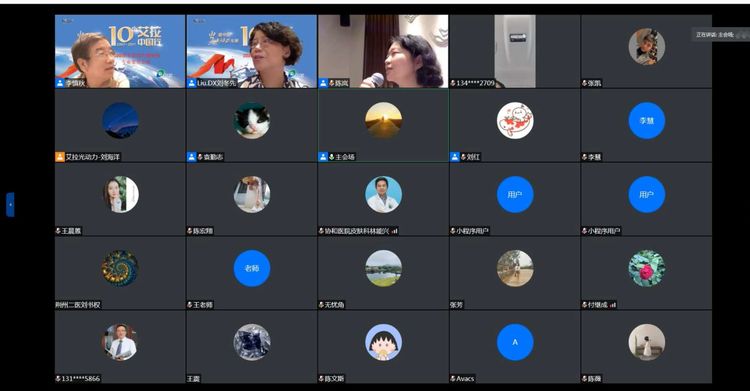This screenshot has height=391, width=750.
Task: Click the blue 老师 avatar circle
Action: point(252,268)
